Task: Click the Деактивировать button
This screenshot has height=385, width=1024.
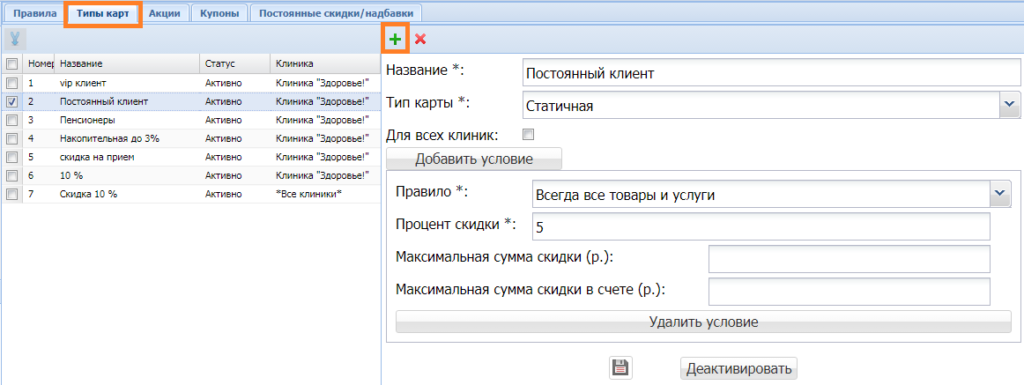Action: click(739, 368)
